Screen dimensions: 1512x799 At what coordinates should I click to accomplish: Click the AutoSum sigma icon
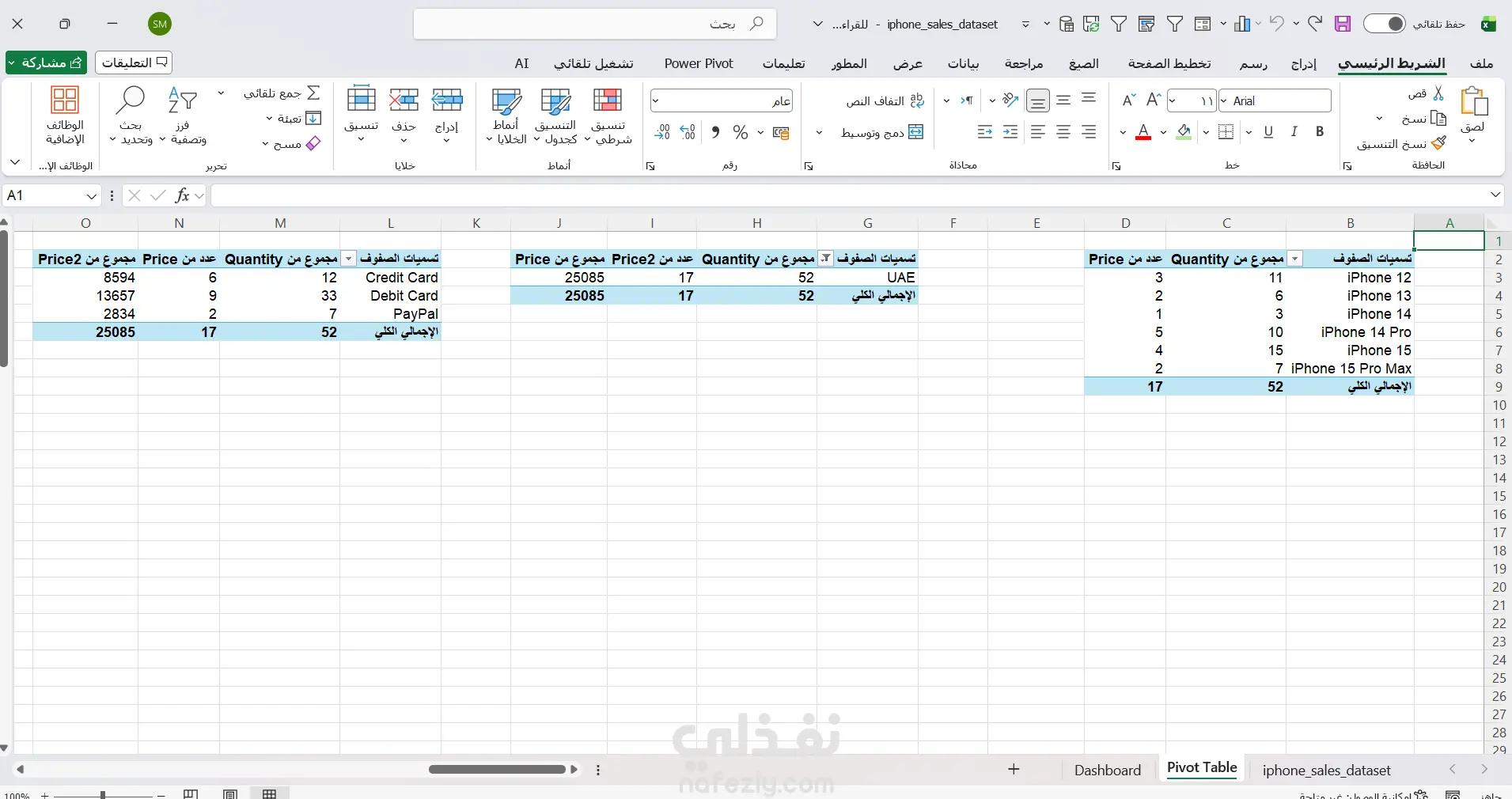point(313,93)
